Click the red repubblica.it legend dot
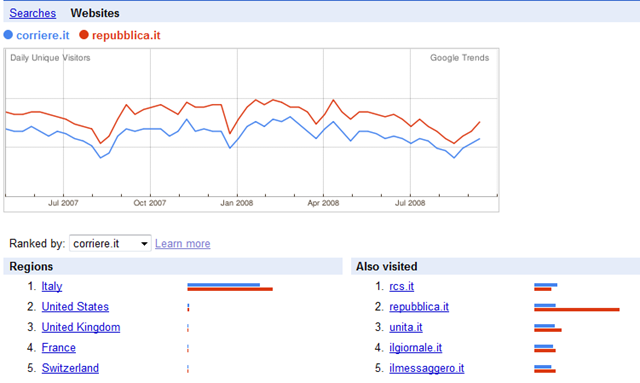This screenshot has height=383, width=640. [x=84, y=35]
